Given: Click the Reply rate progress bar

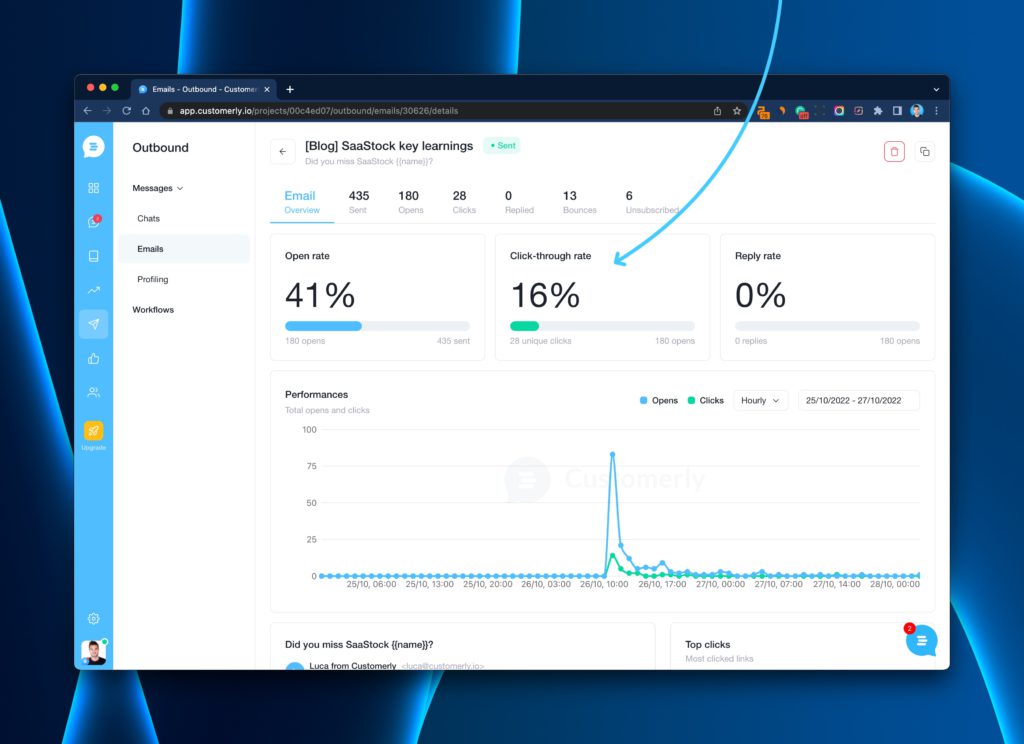Looking at the screenshot, I should pyautogui.click(x=827, y=326).
